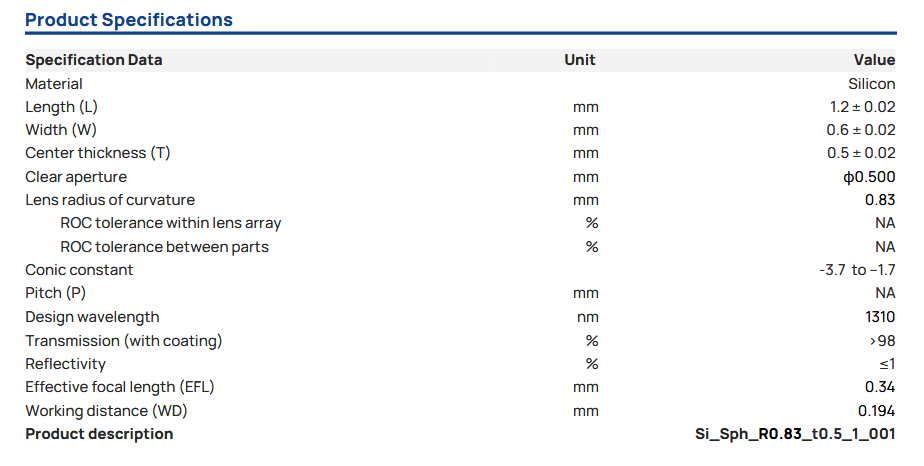The width and height of the screenshot is (924, 466).
Task: Click the 1.2 ± 0.02 length value
Action: coord(862,107)
